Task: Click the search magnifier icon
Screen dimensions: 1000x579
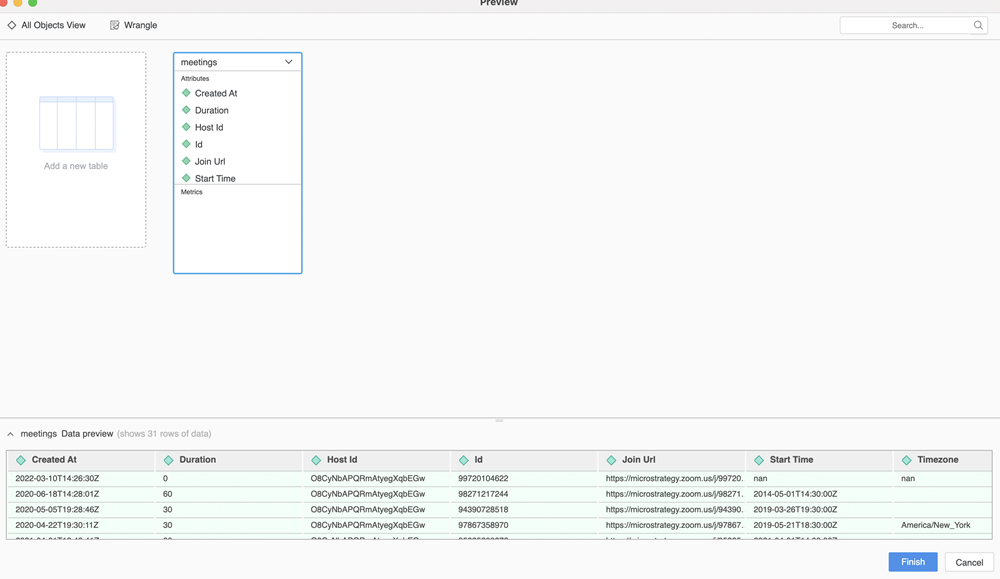Action: tap(978, 25)
